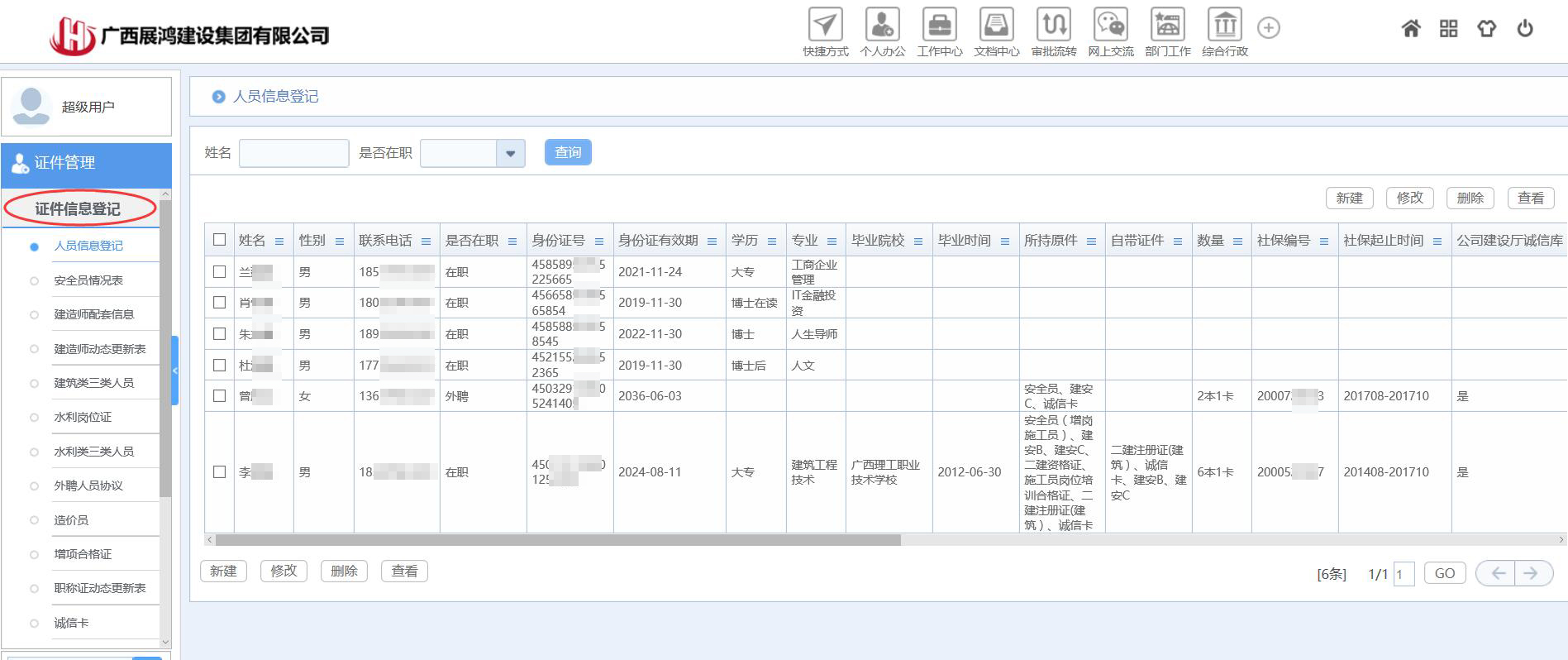
Task: Select the checkbox for the 外聘 row
Action: pos(219,395)
